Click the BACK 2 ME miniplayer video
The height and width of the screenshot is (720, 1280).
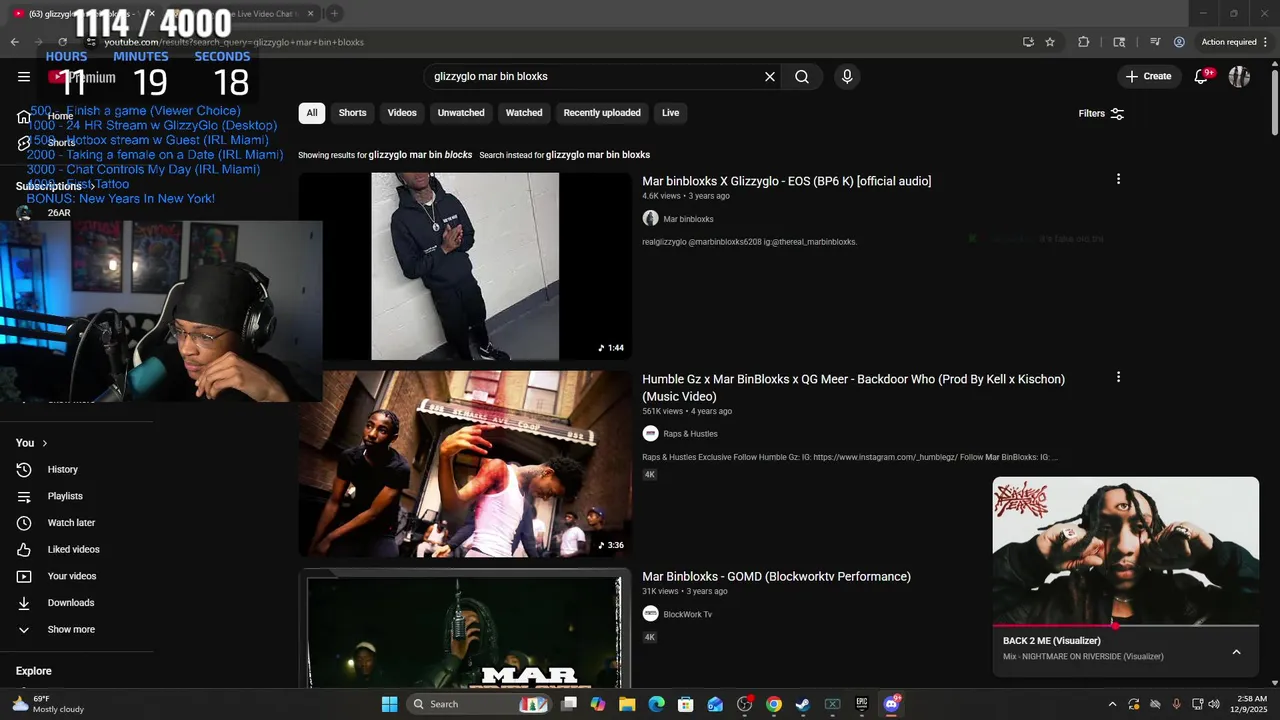(x=1126, y=551)
